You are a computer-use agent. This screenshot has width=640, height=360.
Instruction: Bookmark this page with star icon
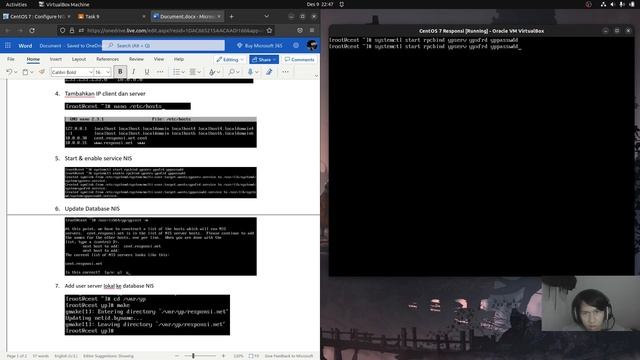click(269, 30)
